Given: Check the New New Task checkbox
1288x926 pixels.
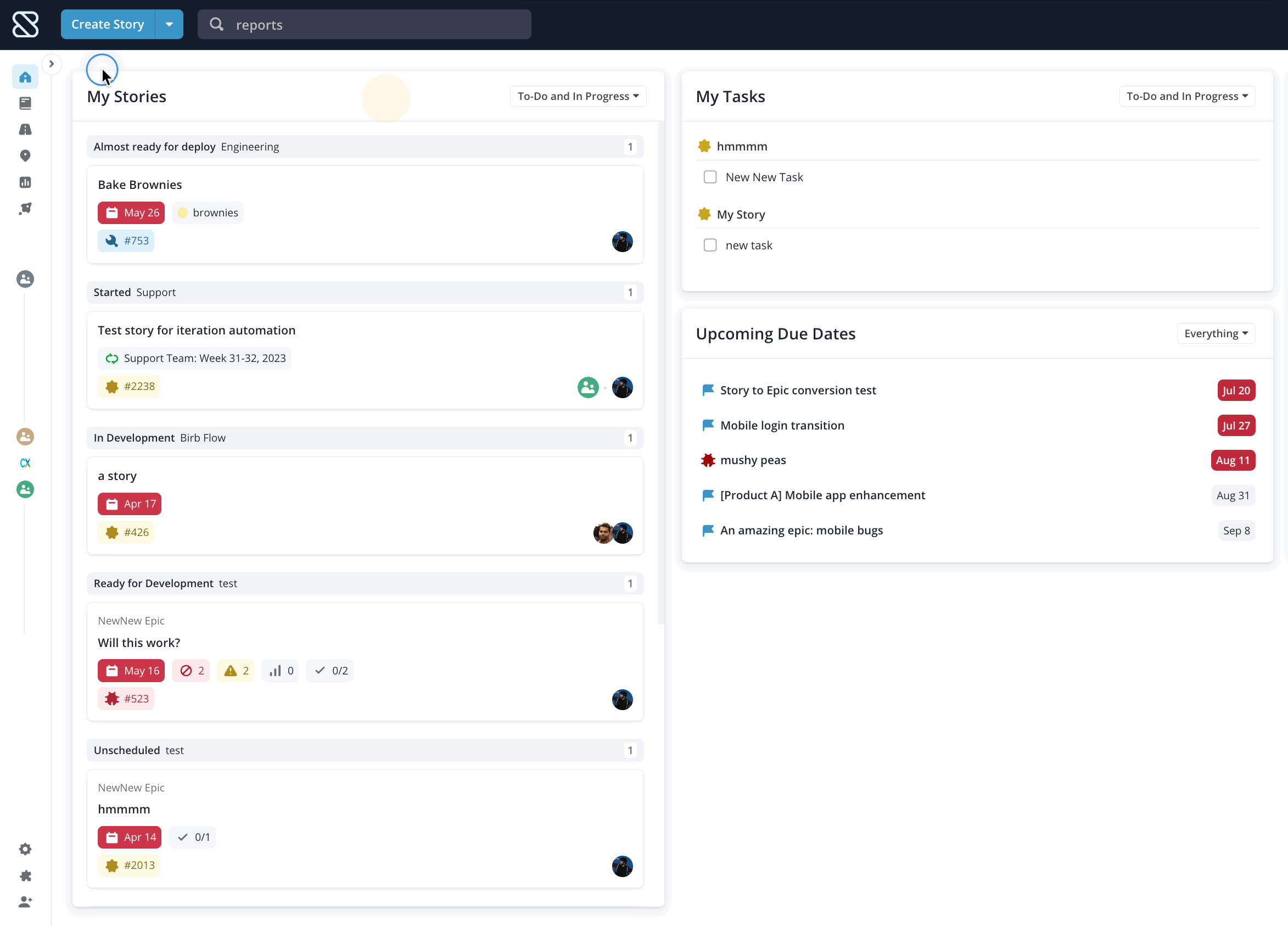Looking at the screenshot, I should [710, 177].
